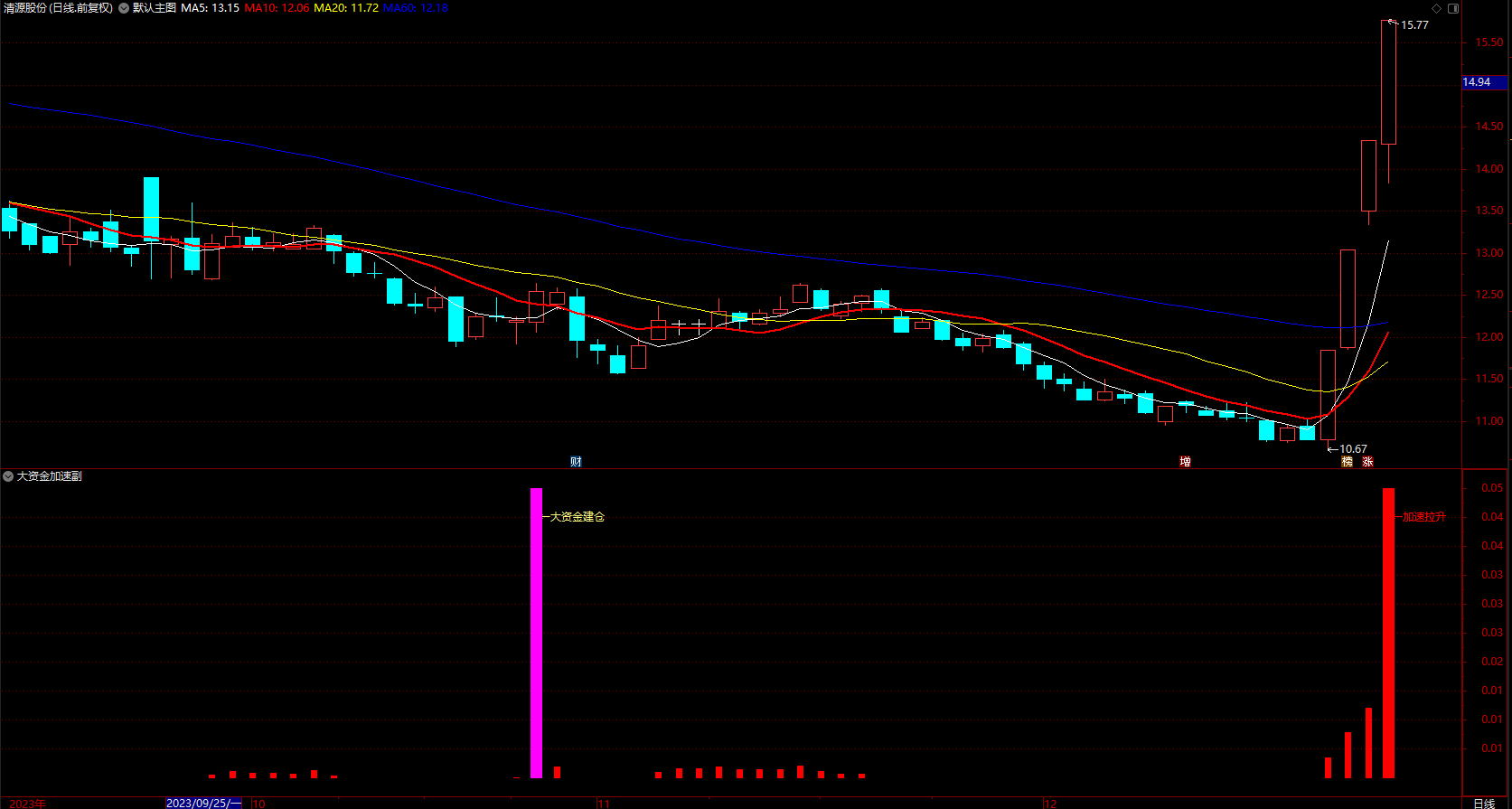Toggle the side panel layout icon
This screenshot has width=1512, height=809.
[1453, 8]
